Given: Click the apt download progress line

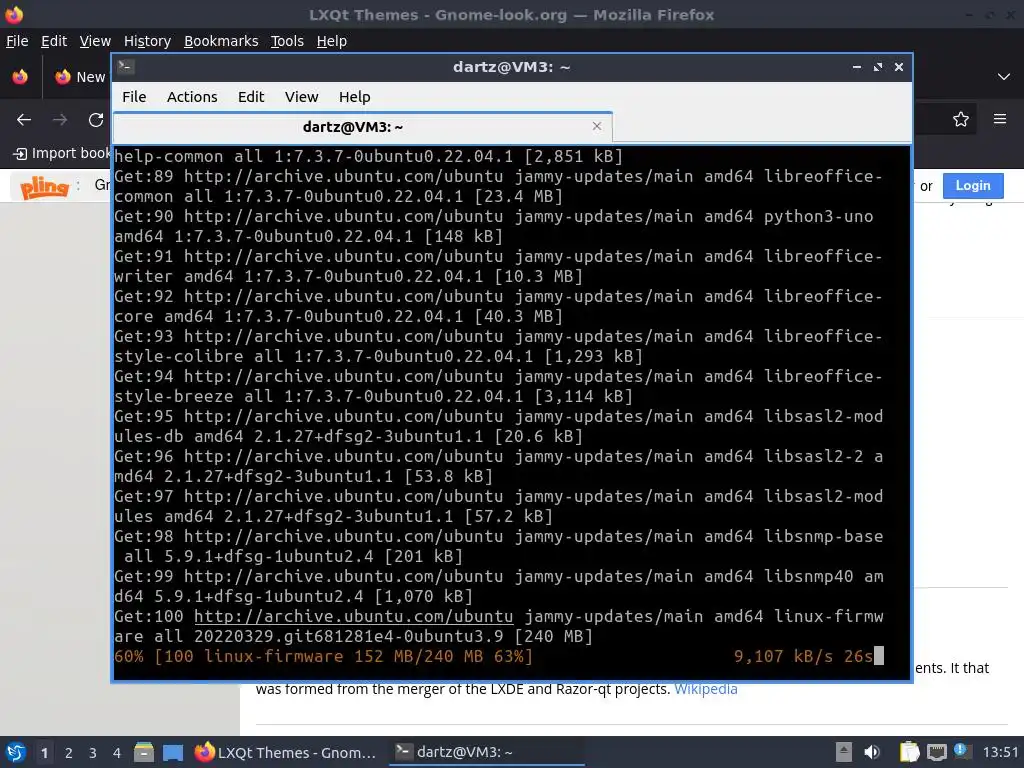Looking at the screenshot, I should (x=498, y=656).
